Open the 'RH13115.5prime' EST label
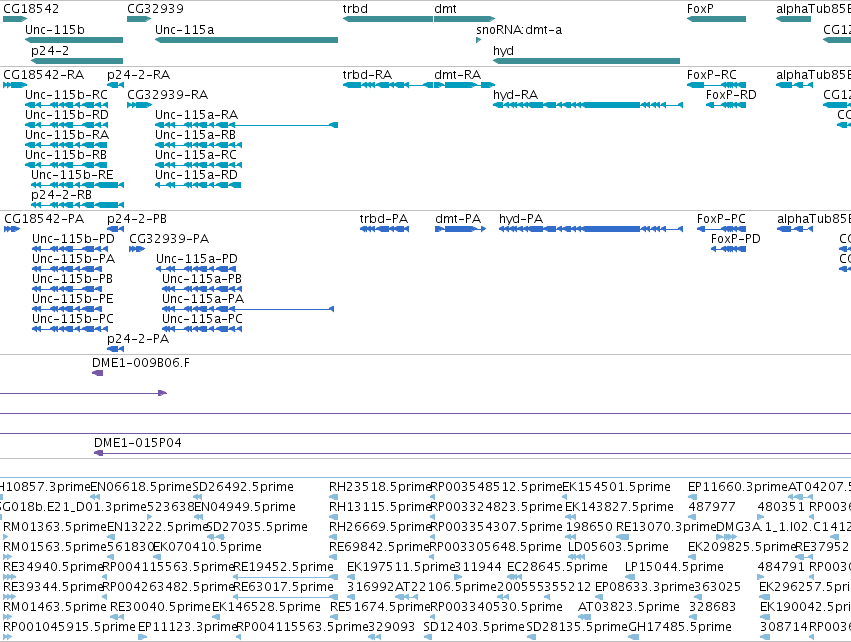Image resolution: width=851 pixels, height=642 pixels. tap(379, 507)
